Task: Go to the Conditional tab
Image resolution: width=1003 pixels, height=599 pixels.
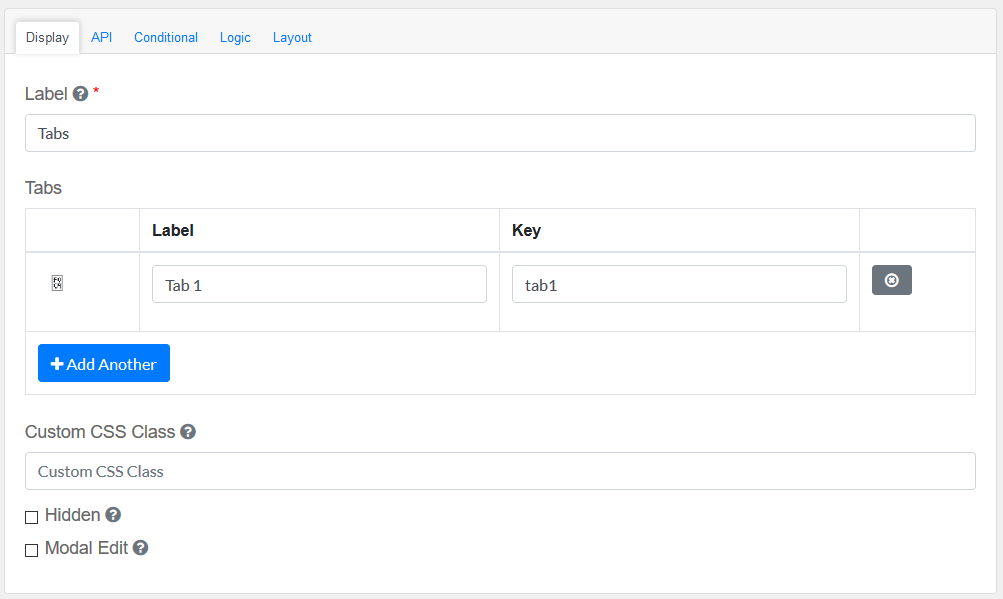Action: coord(166,38)
